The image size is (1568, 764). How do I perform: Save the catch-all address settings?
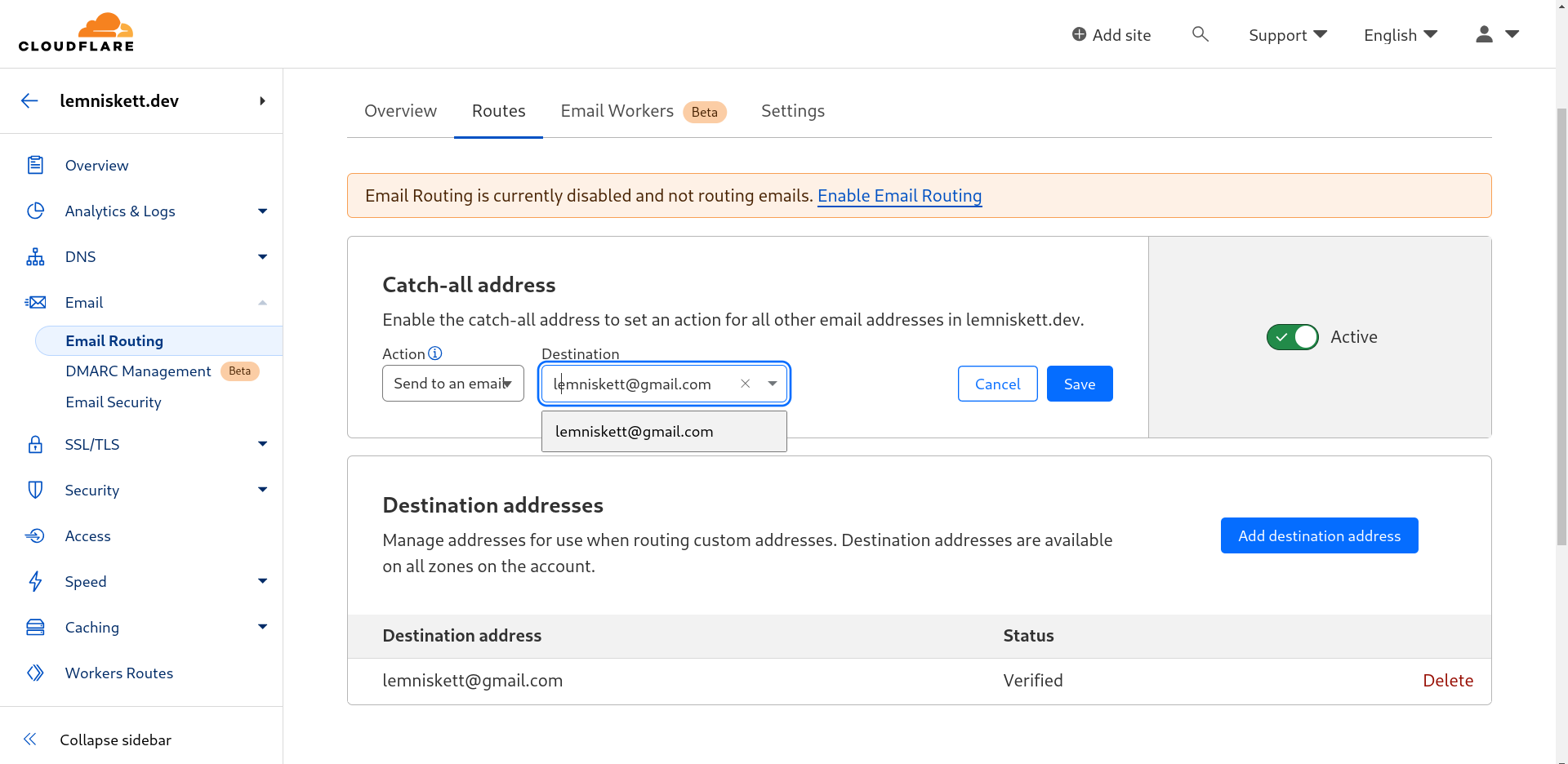pos(1080,384)
